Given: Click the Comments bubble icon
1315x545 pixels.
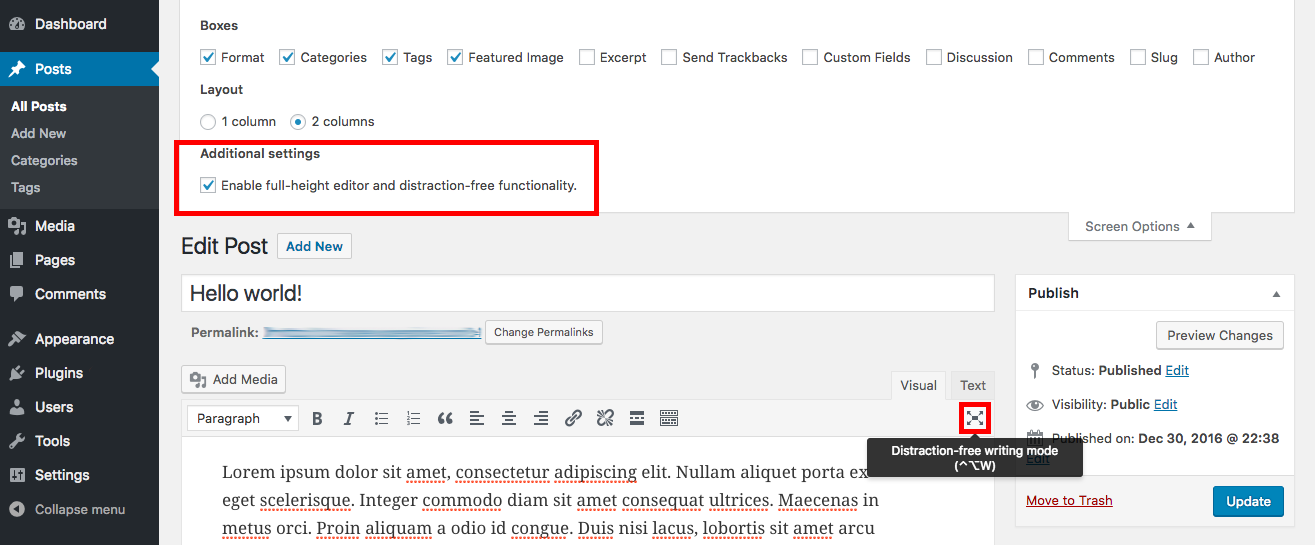Looking at the screenshot, I should (17, 294).
